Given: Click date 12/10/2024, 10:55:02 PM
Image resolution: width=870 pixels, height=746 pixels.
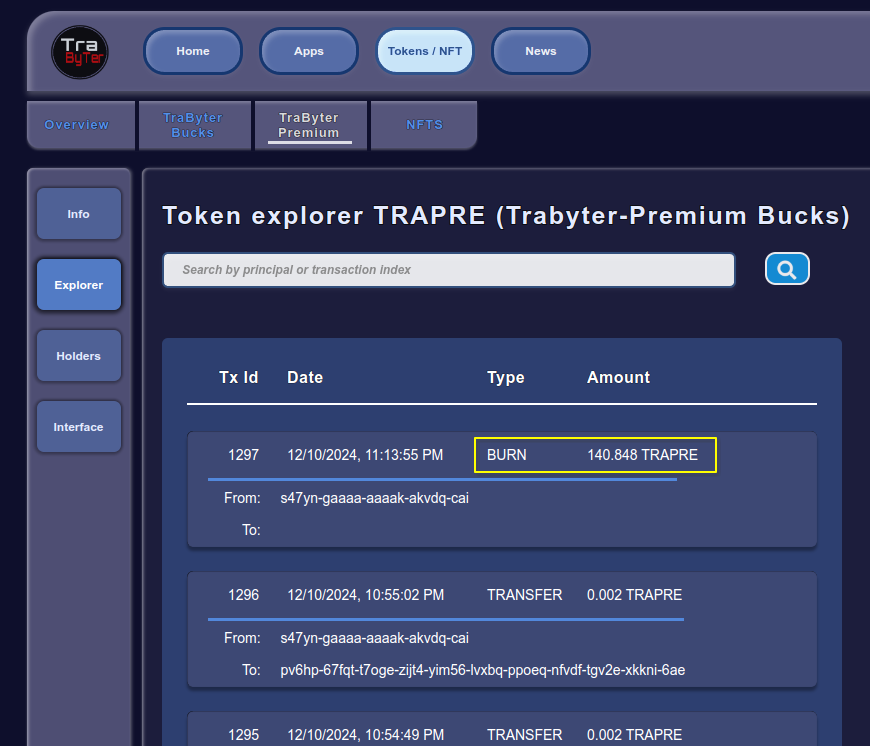Looking at the screenshot, I should click(x=366, y=595).
